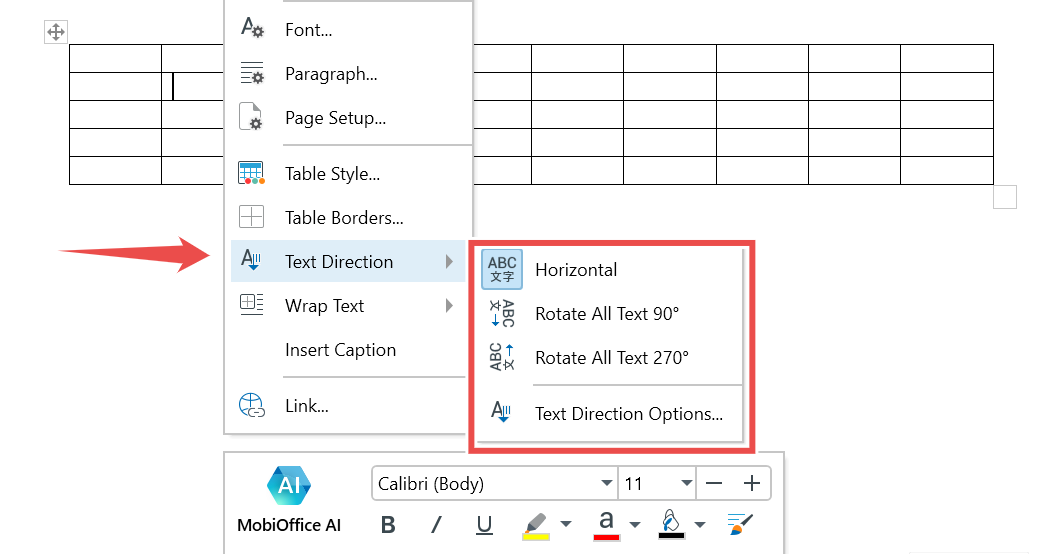Toggle Italic formatting
The width and height of the screenshot is (1039, 554).
pos(436,525)
